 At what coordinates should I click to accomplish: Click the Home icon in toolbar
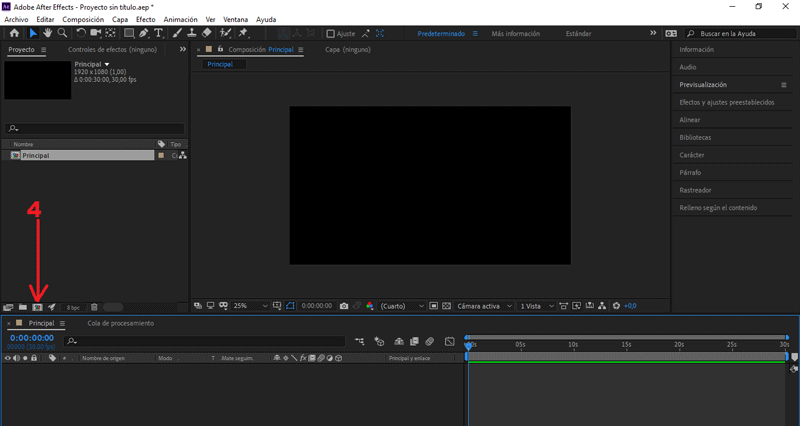click(14, 33)
